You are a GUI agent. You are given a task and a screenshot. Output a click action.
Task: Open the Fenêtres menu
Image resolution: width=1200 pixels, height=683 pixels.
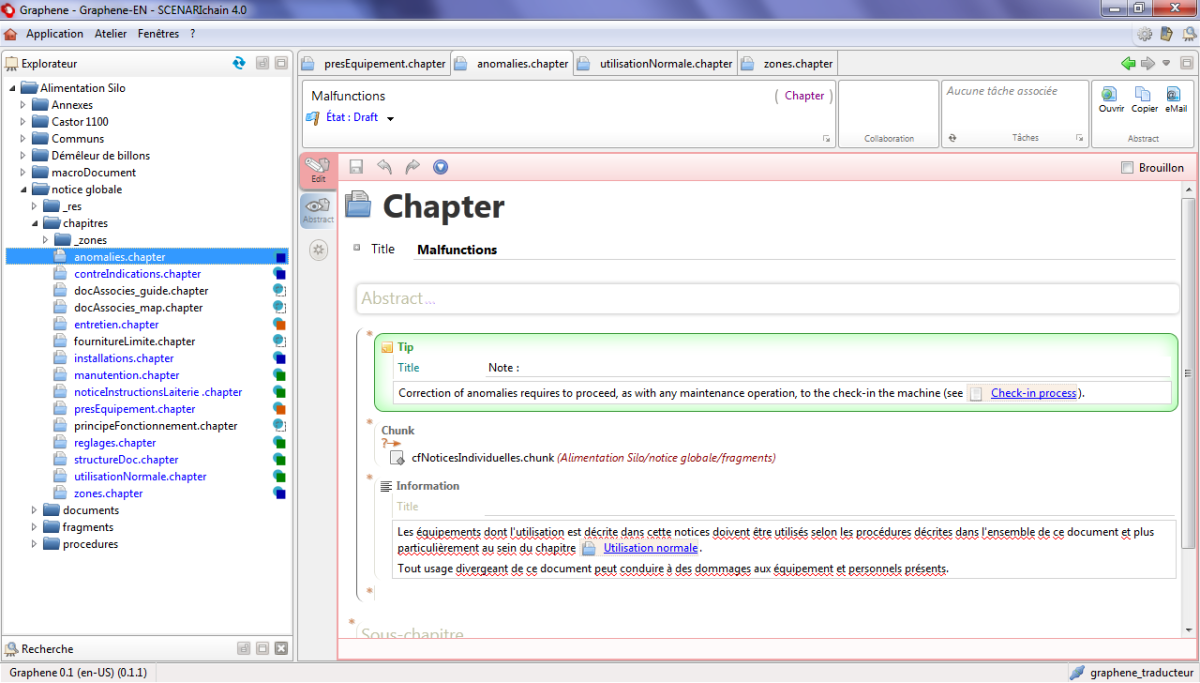158,34
